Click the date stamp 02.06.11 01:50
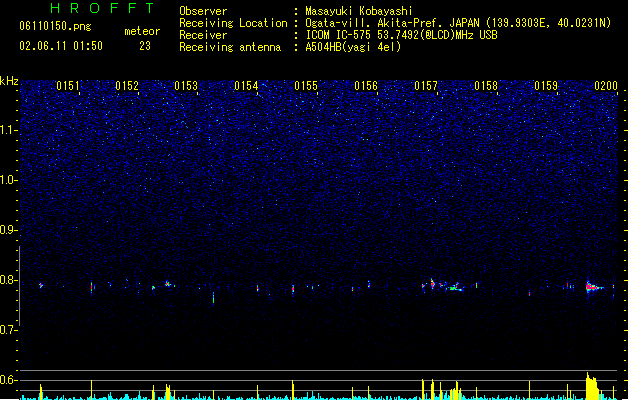 click(61, 46)
